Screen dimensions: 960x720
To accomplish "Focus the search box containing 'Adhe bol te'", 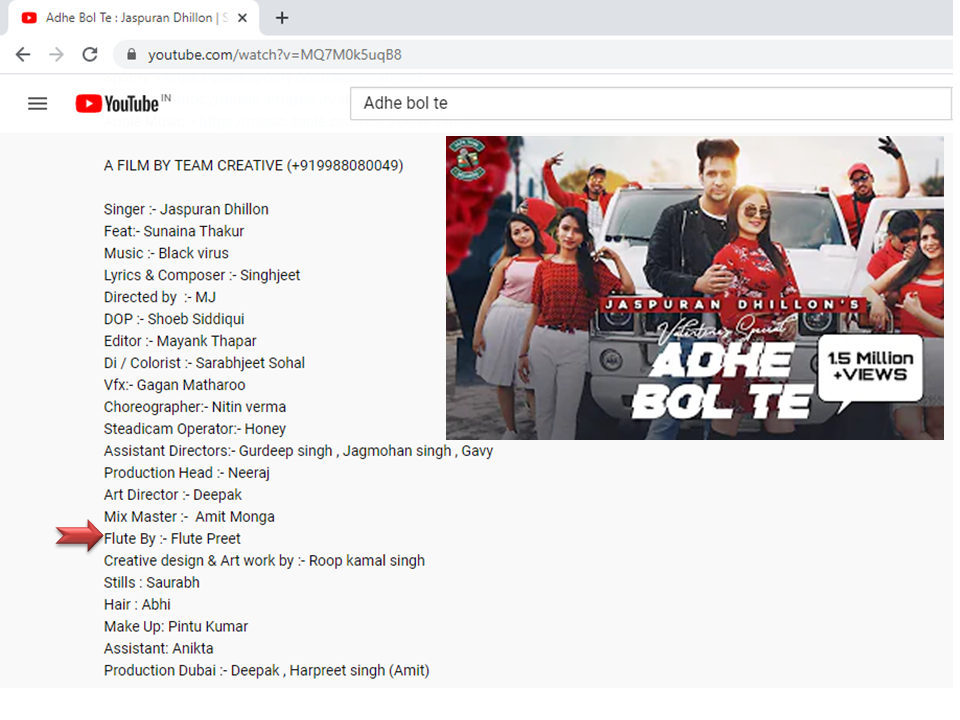I will (650, 103).
